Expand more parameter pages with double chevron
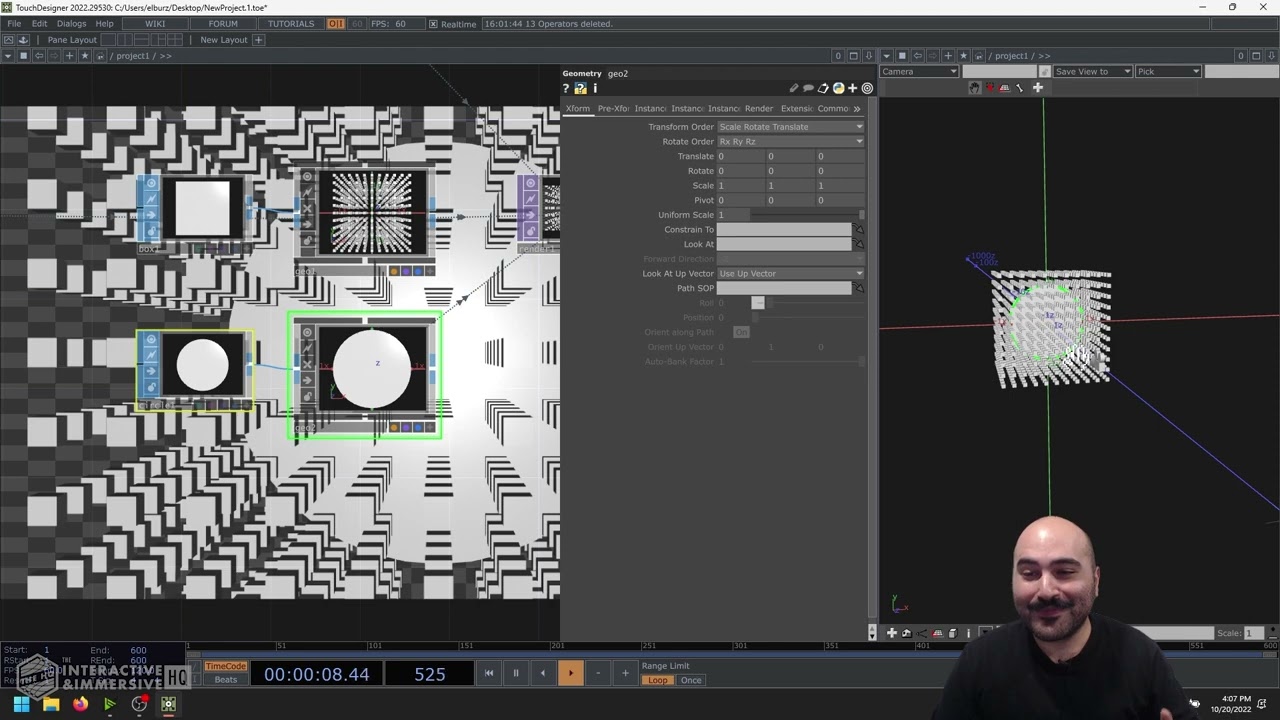 (856, 108)
